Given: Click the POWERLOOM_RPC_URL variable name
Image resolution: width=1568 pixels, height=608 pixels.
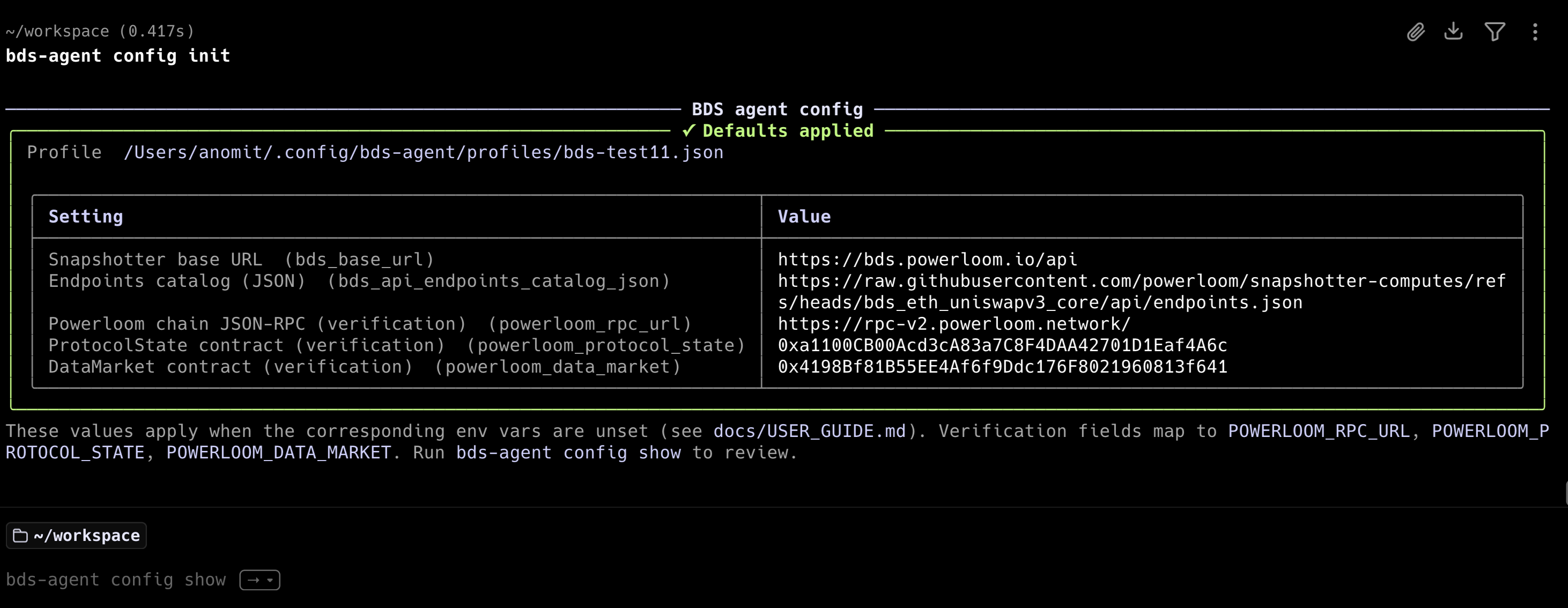Looking at the screenshot, I should click(1319, 432).
